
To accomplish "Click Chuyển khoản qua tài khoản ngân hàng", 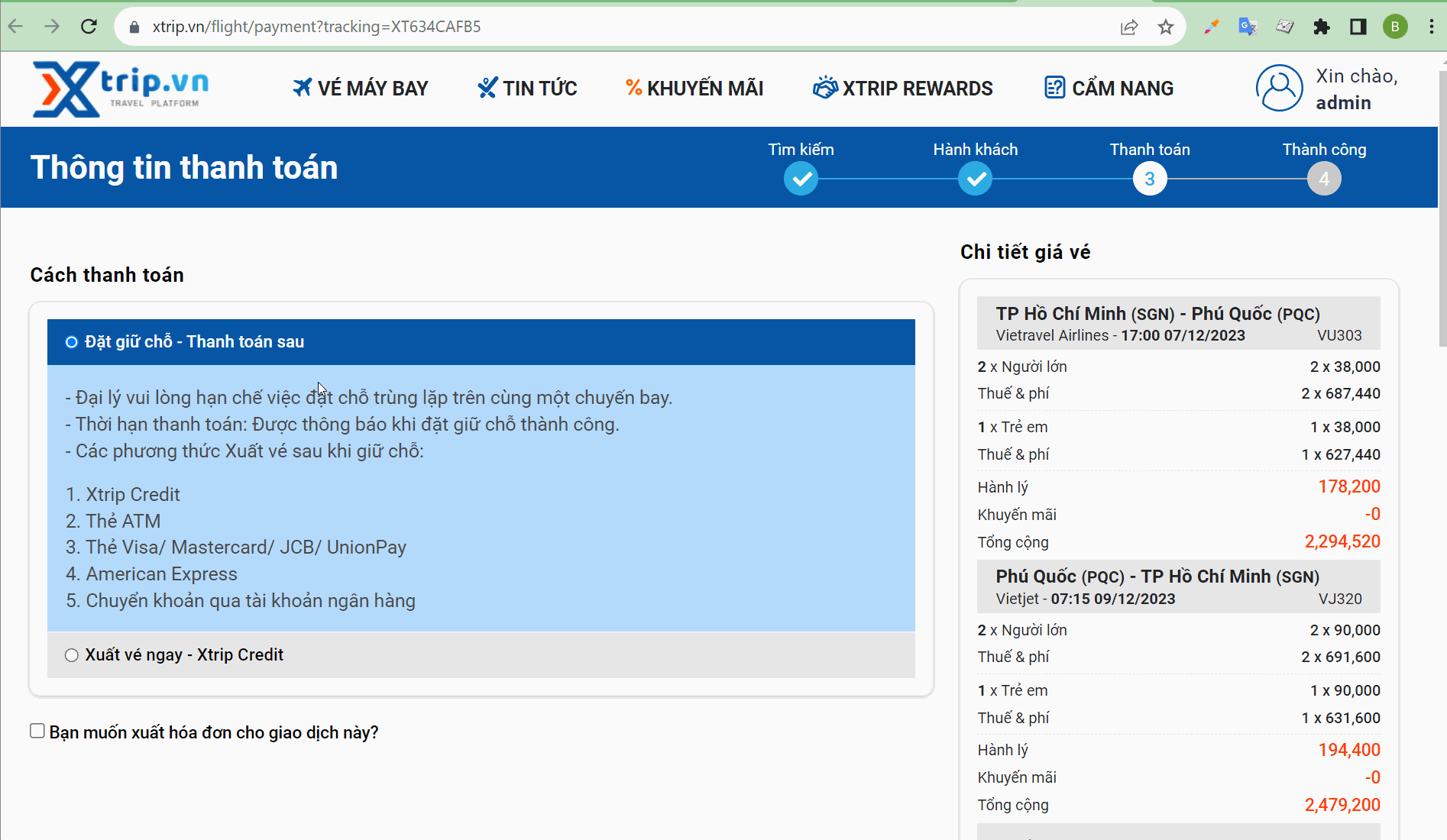I will point(241,601).
